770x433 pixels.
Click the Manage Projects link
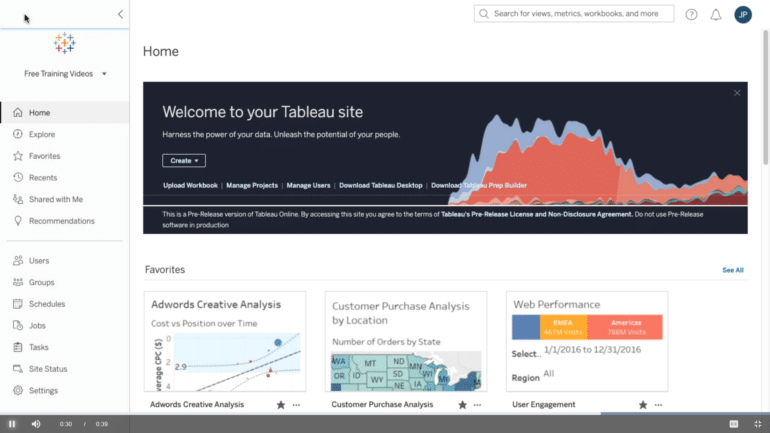click(252, 185)
